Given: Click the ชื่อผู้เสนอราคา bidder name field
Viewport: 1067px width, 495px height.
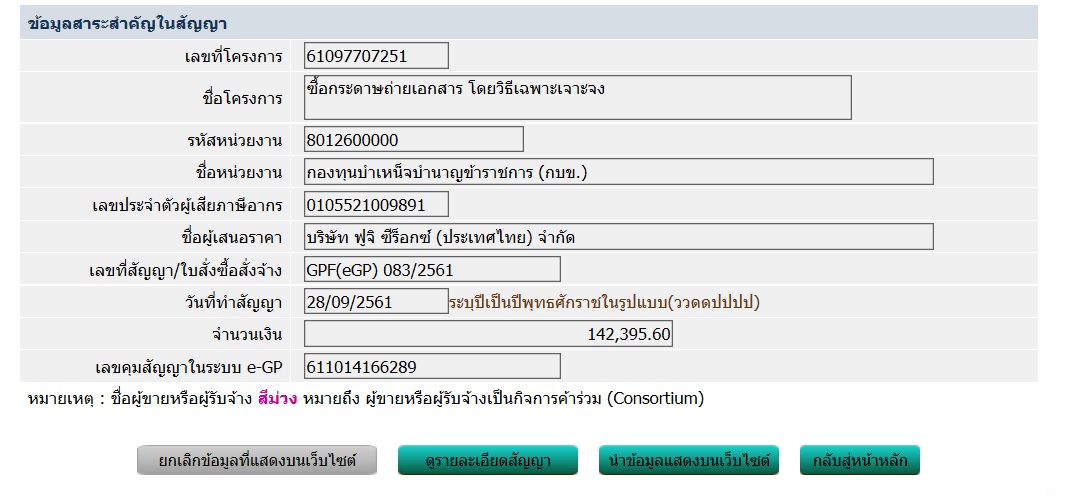Looking at the screenshot, I should [618, 237].
